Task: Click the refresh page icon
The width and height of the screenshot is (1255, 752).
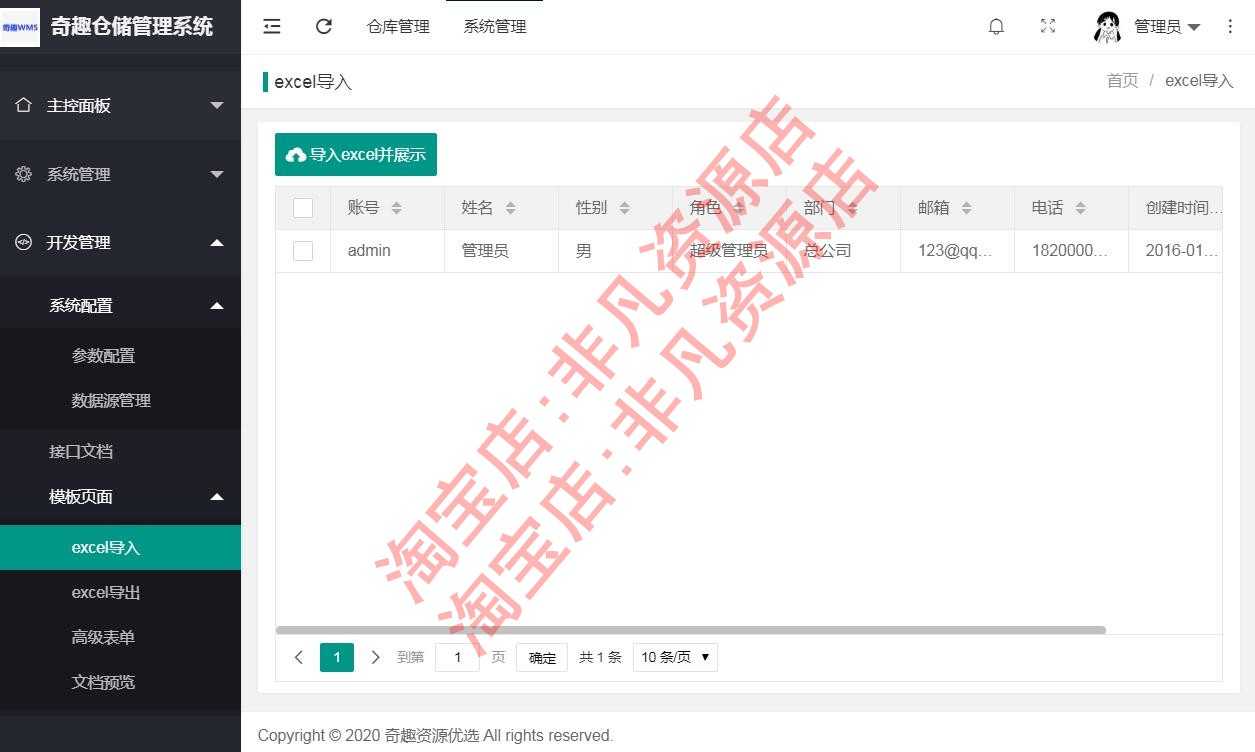Action: [323, 26]
